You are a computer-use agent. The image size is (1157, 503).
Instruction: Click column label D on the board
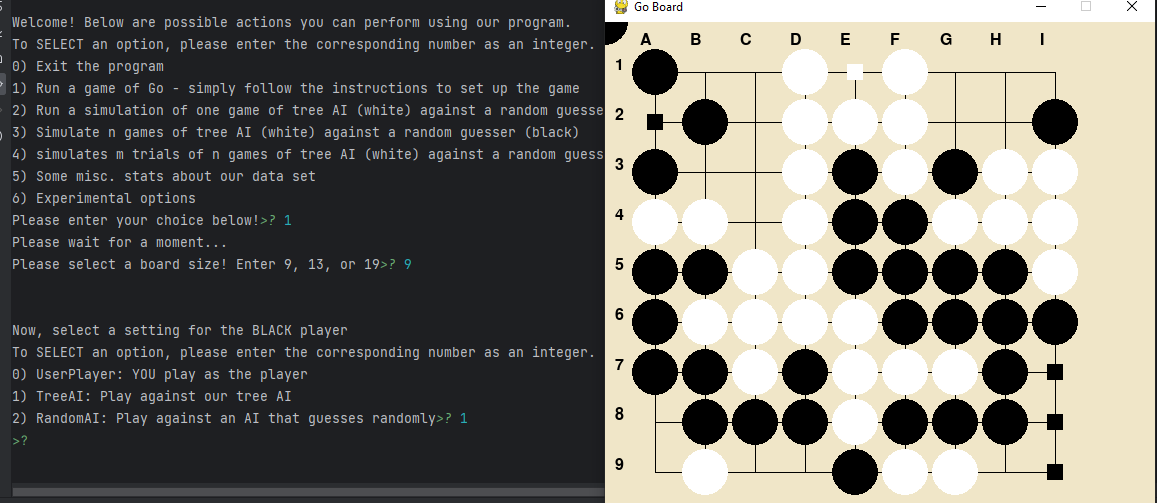pos(795,39)
